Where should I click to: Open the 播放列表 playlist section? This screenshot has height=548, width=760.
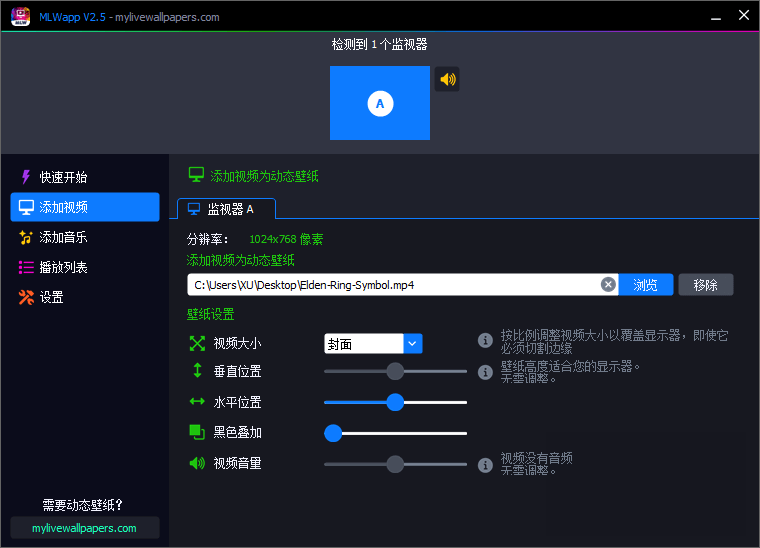[x=85, y=267]
